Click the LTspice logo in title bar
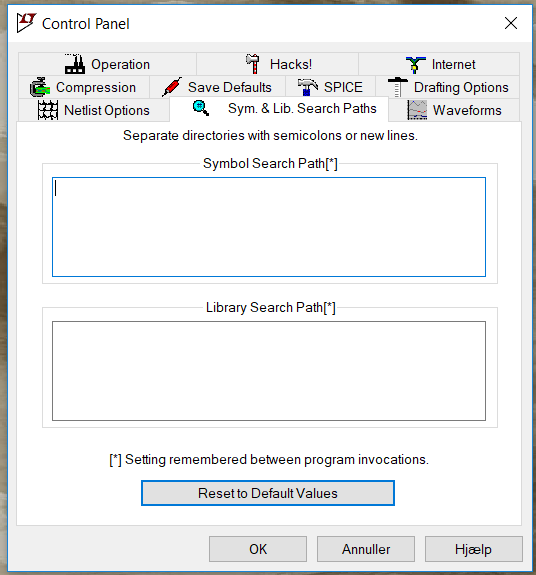536x575 pixels. point(26,23)
